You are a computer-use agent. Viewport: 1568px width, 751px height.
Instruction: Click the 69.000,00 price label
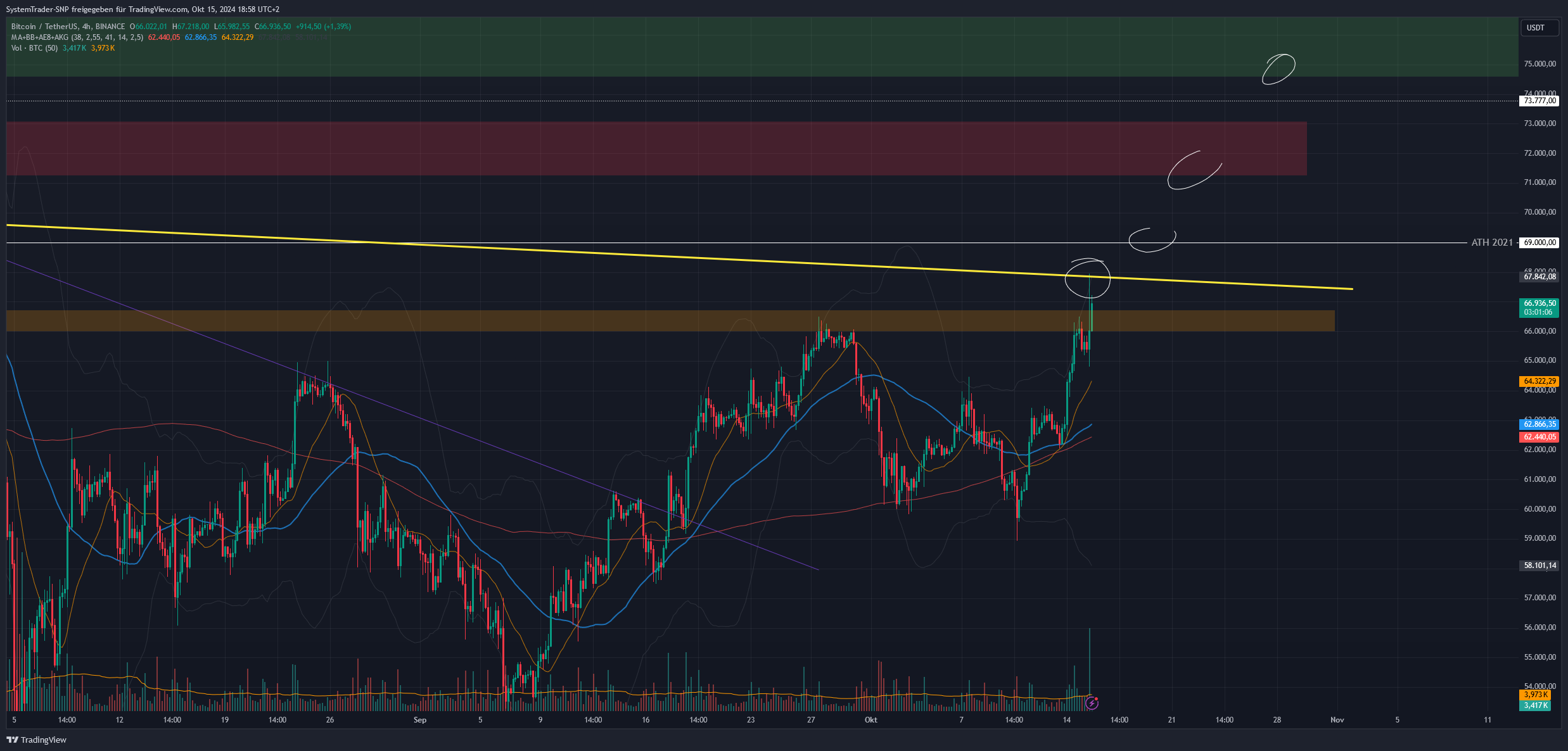pos(1539,243)
